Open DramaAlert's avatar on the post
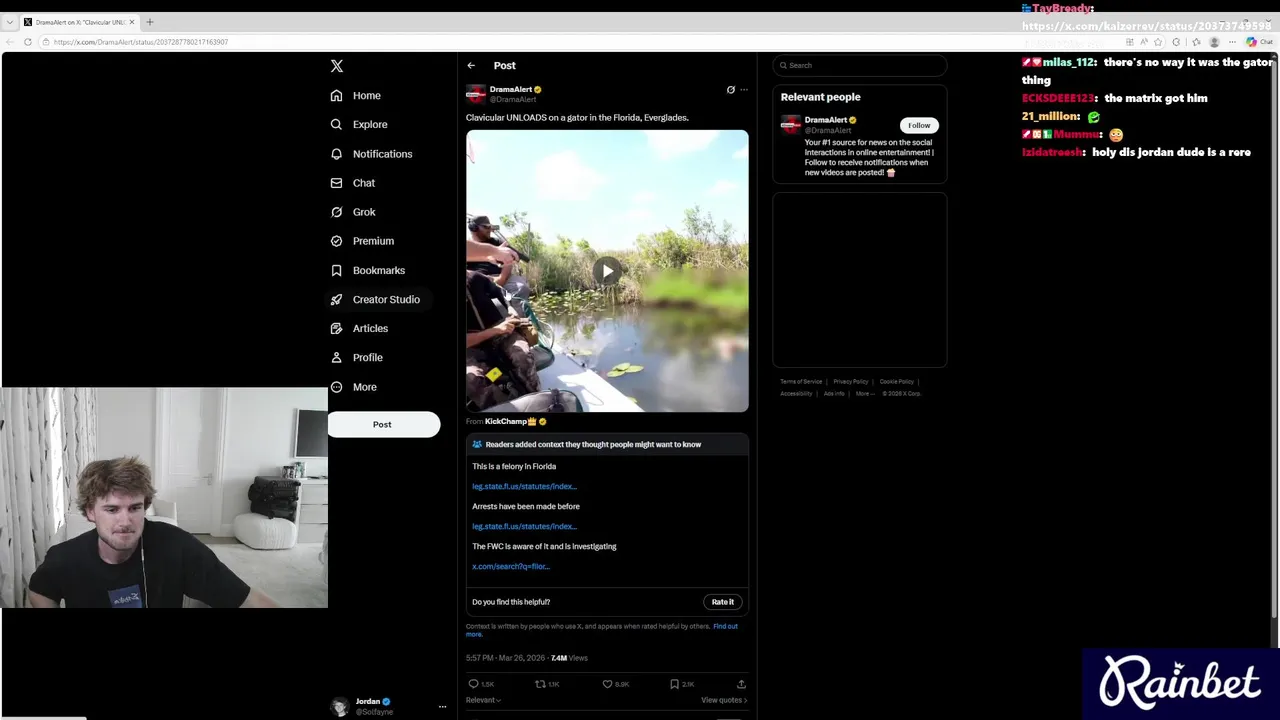Viewport: 1280px width, 720px height. click(476, 94)
